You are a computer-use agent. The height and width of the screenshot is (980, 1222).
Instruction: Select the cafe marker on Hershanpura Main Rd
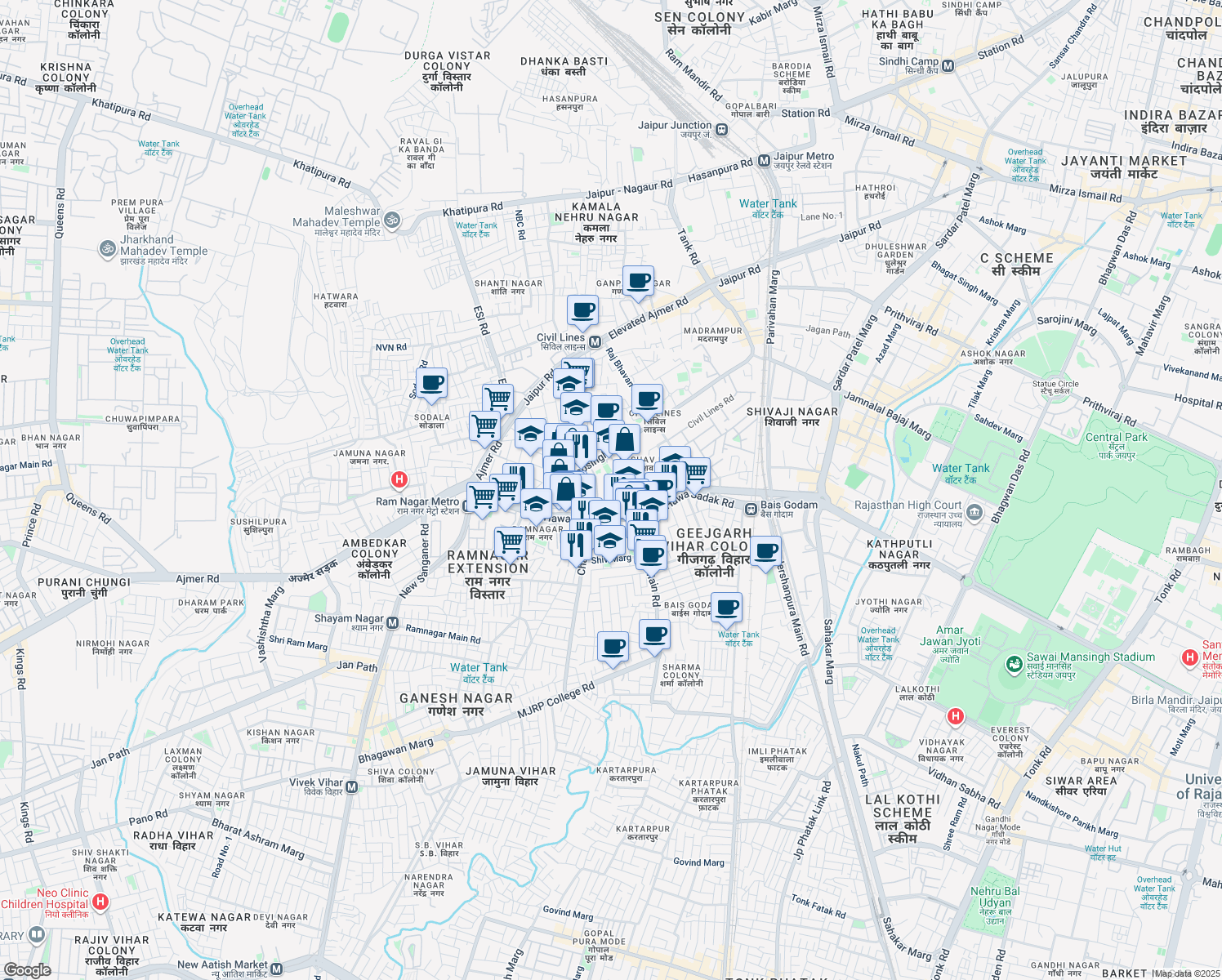765,552
